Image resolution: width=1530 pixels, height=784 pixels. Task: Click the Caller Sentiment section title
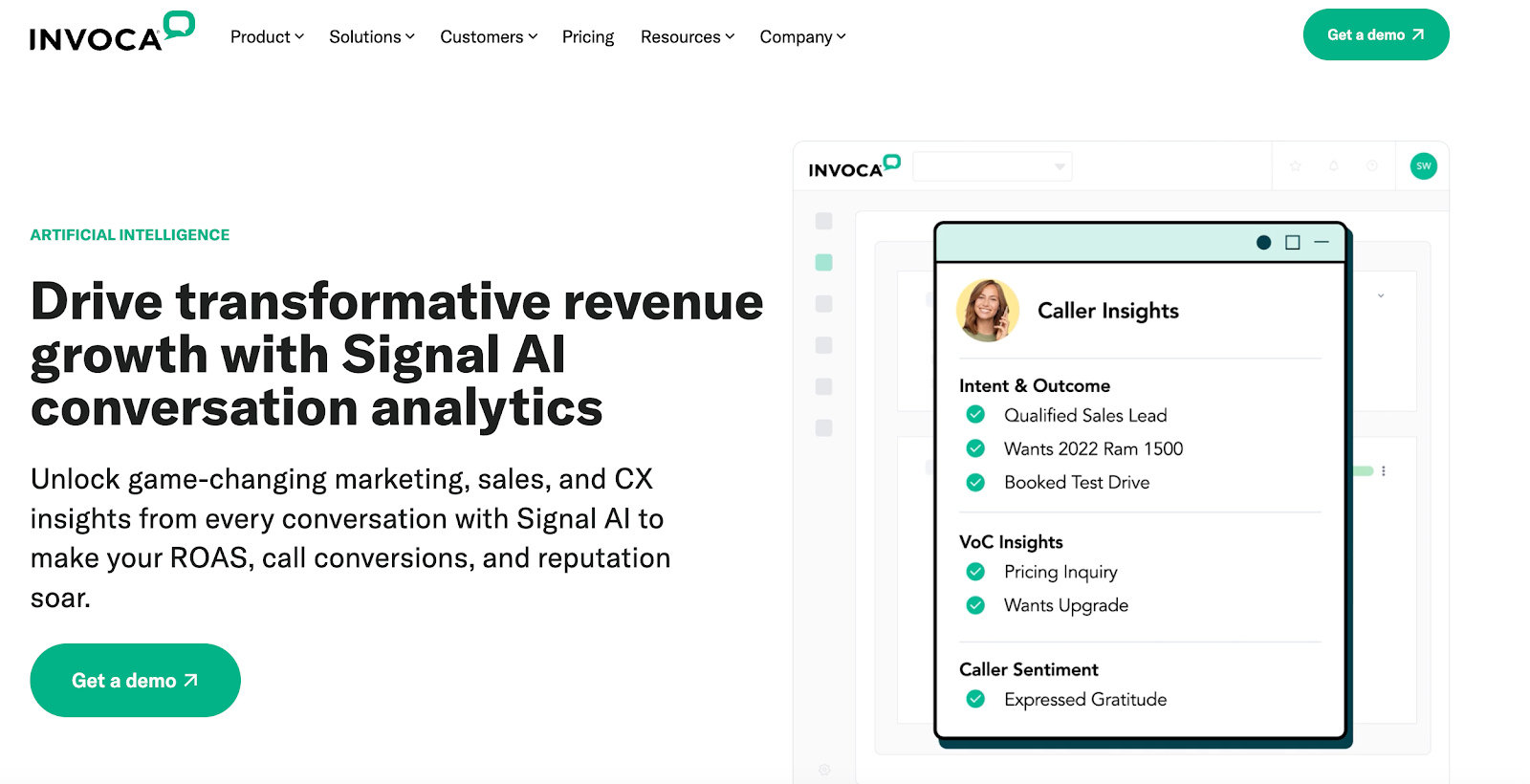point(1029,669)
